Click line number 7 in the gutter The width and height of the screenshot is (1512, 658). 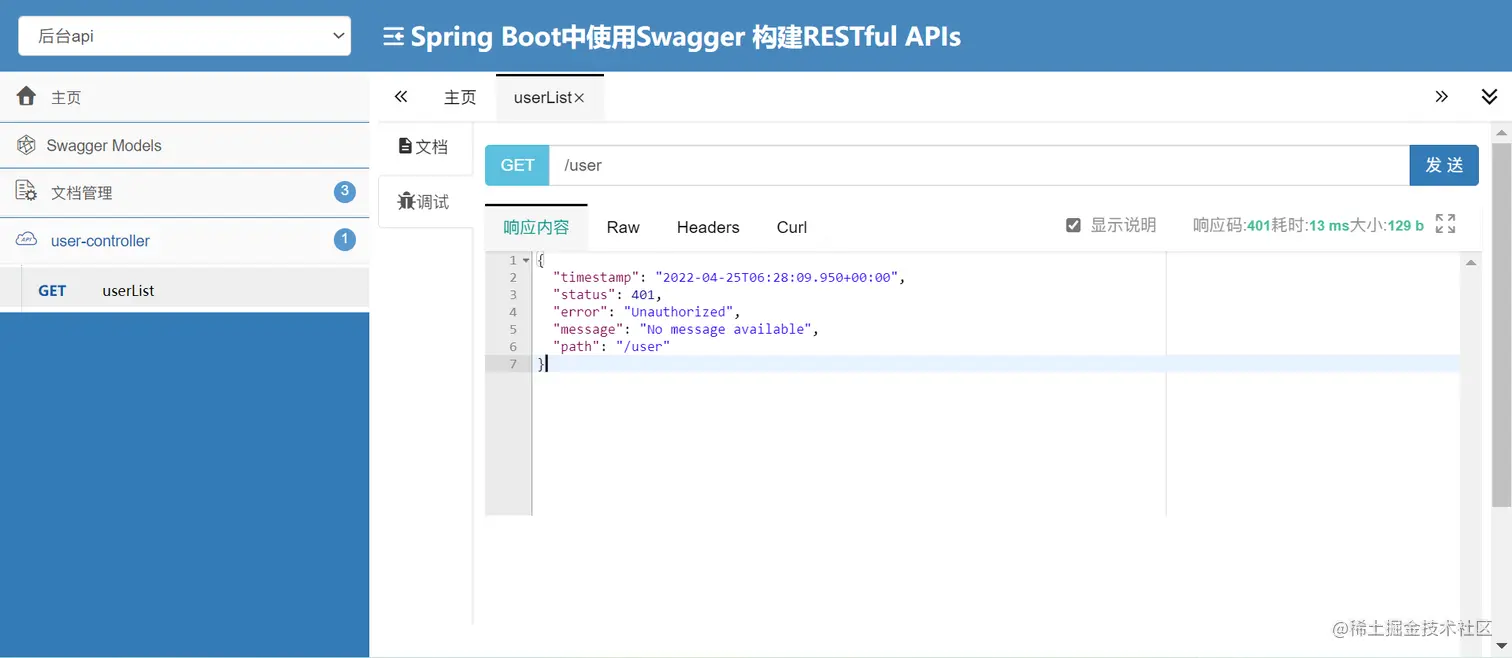pyautogui.click(x=513, y=364)
